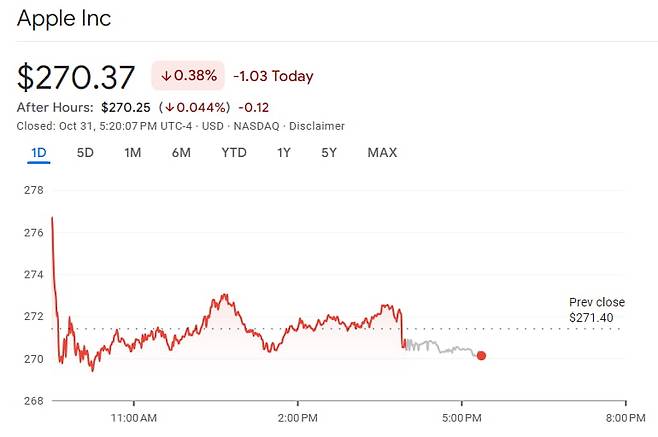Click the Apple Inc heading
The height and width of the screenshot is (437, 658).
pyautogui.click(x=64, y=18)
